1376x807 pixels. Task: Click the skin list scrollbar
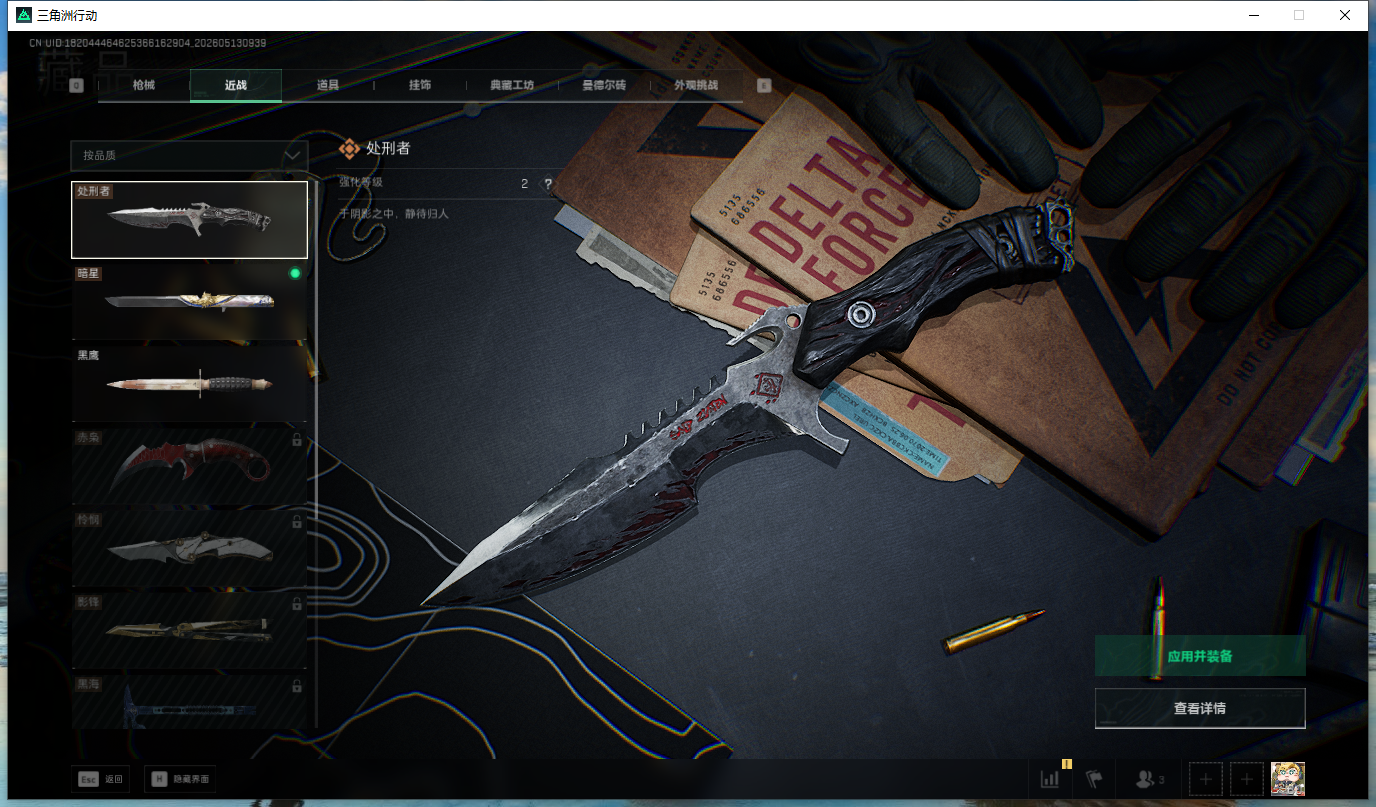(x=317, y=454)
